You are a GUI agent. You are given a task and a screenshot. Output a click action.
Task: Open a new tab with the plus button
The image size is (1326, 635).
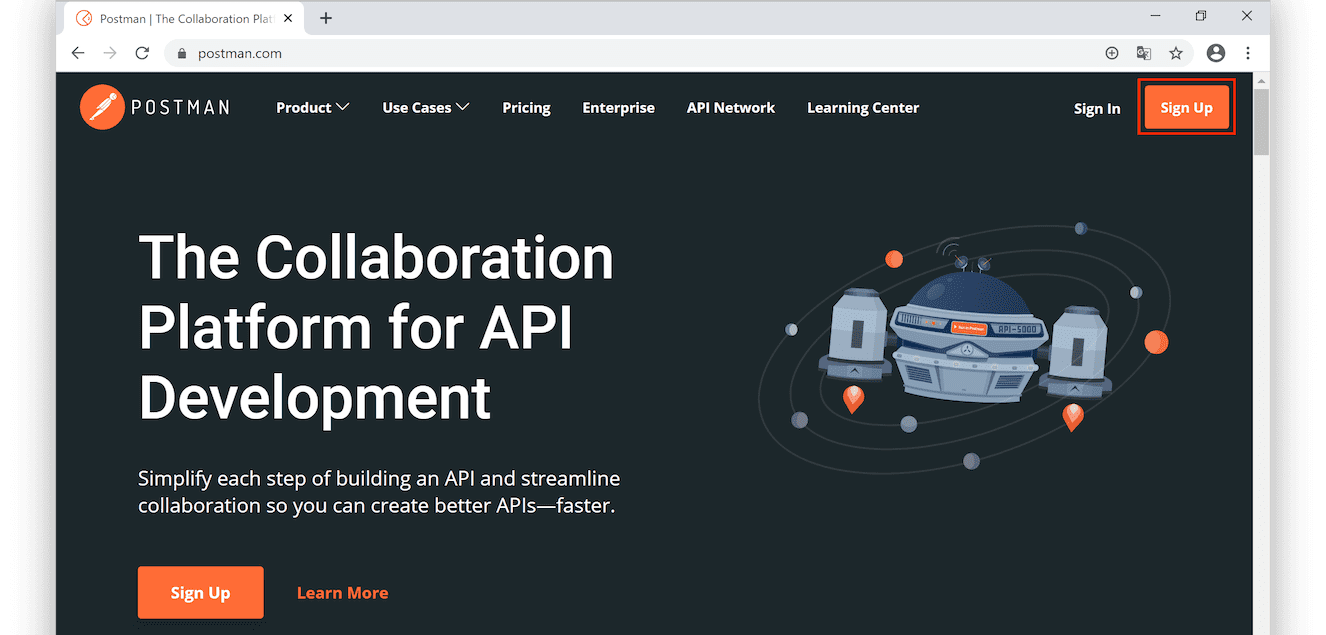[326, 18]
